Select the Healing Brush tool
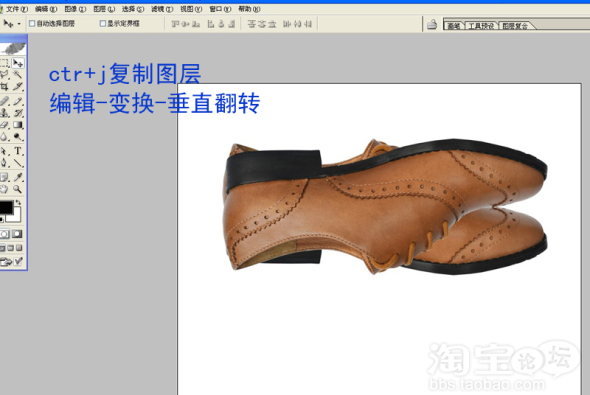This screenshot has height=395, width=590. pyautogui.click(x=5, y=101)
